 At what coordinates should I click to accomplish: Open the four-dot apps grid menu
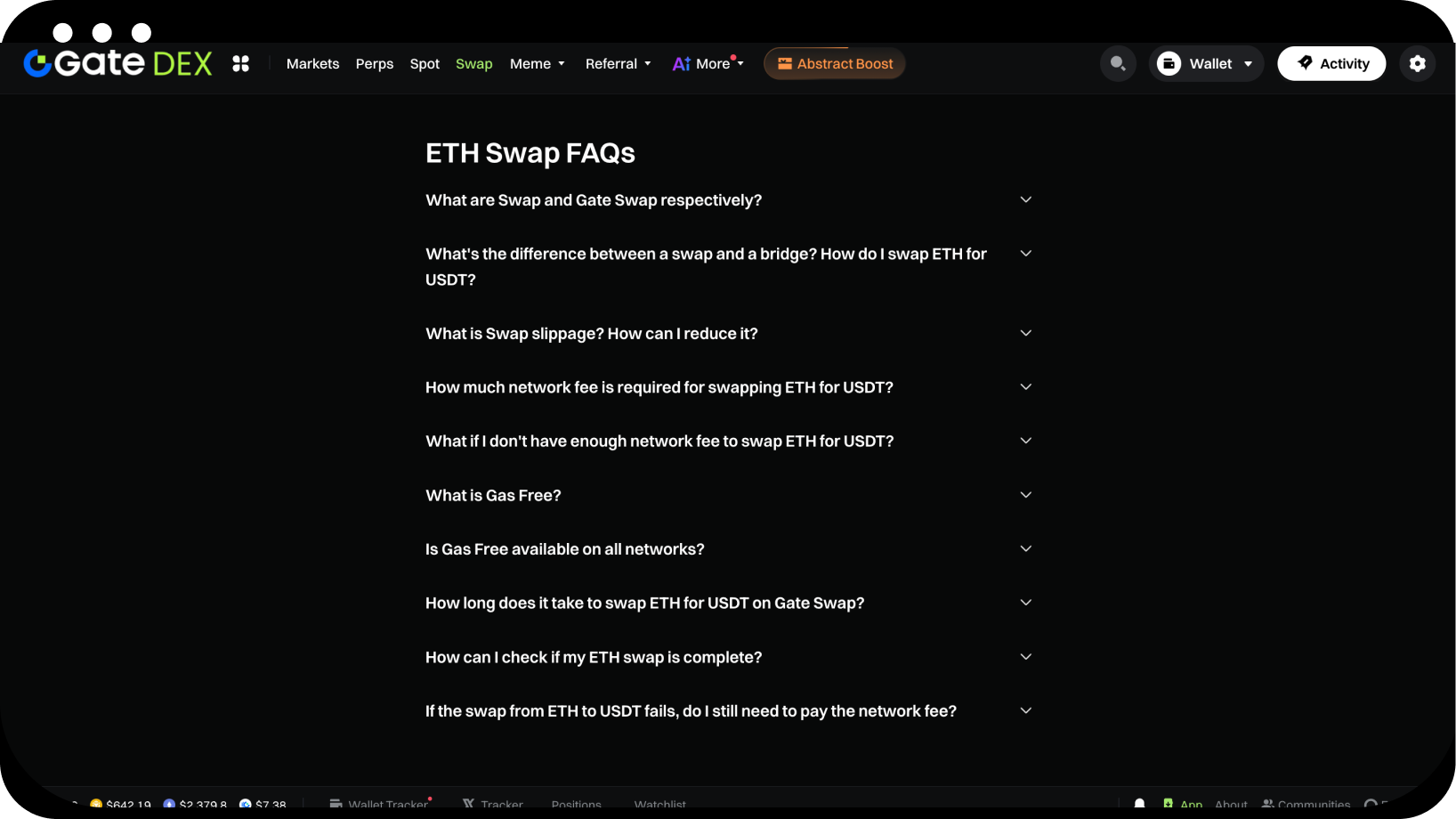[x=240, y=63]
